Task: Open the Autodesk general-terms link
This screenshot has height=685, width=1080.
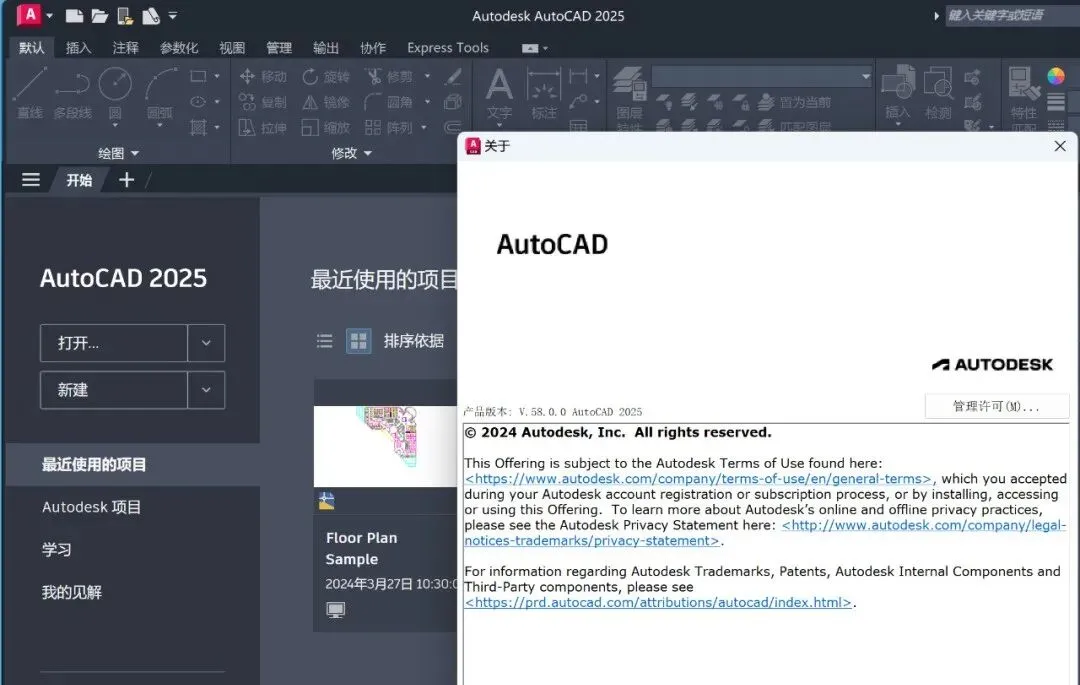Action: (x=699, y=478)
